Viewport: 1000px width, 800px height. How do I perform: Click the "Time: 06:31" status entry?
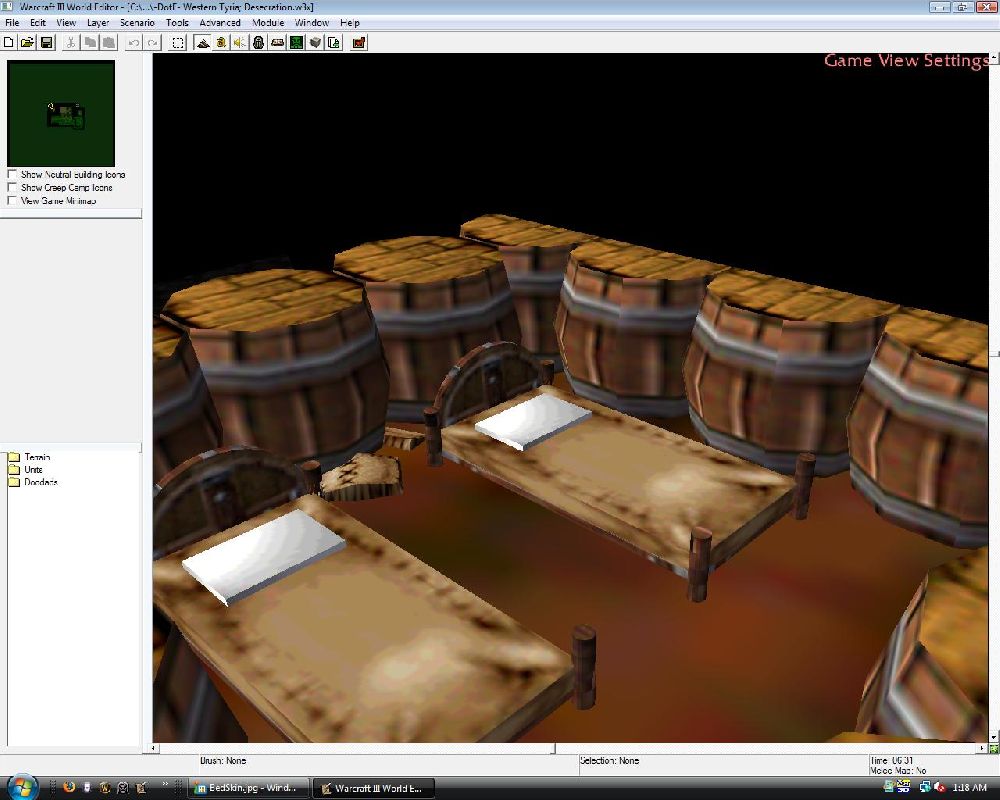coord(892,760)
